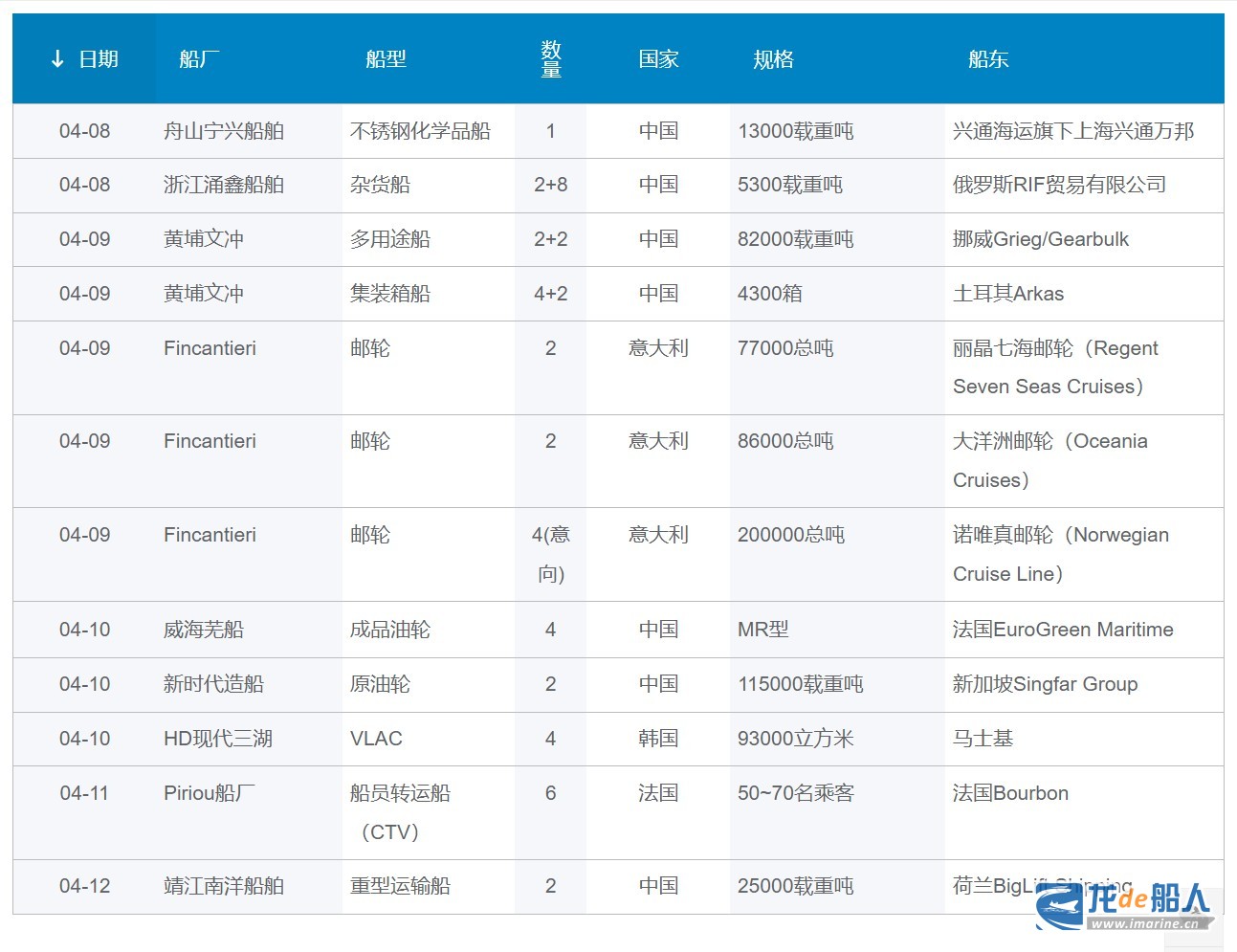
Task: Sort by the 规格 column header
Action: coord(773,59)
